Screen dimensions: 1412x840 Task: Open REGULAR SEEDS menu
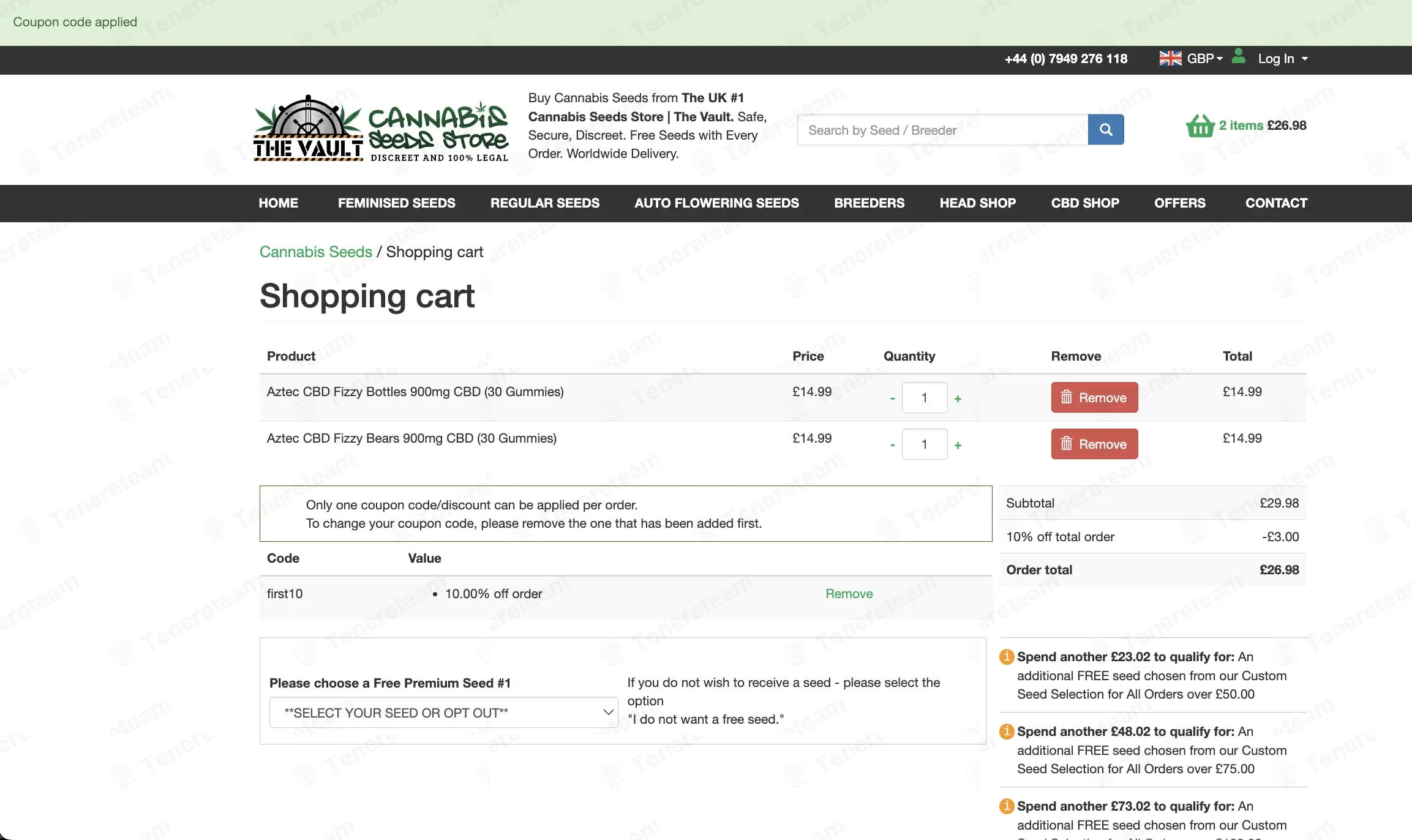pos(544,203)
